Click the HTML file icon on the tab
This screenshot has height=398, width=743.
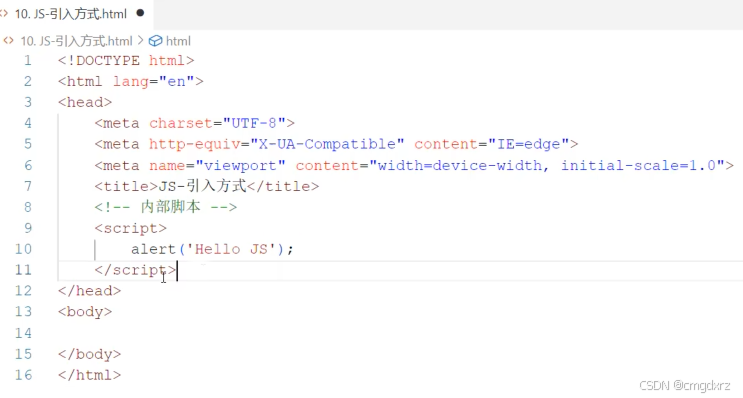[5, 14]
